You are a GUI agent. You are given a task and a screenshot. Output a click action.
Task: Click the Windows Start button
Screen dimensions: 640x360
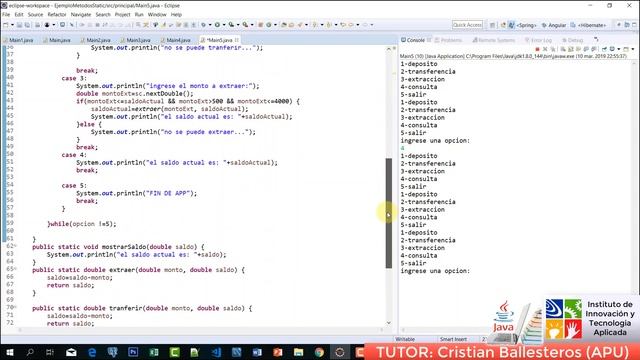click(9, 352)
